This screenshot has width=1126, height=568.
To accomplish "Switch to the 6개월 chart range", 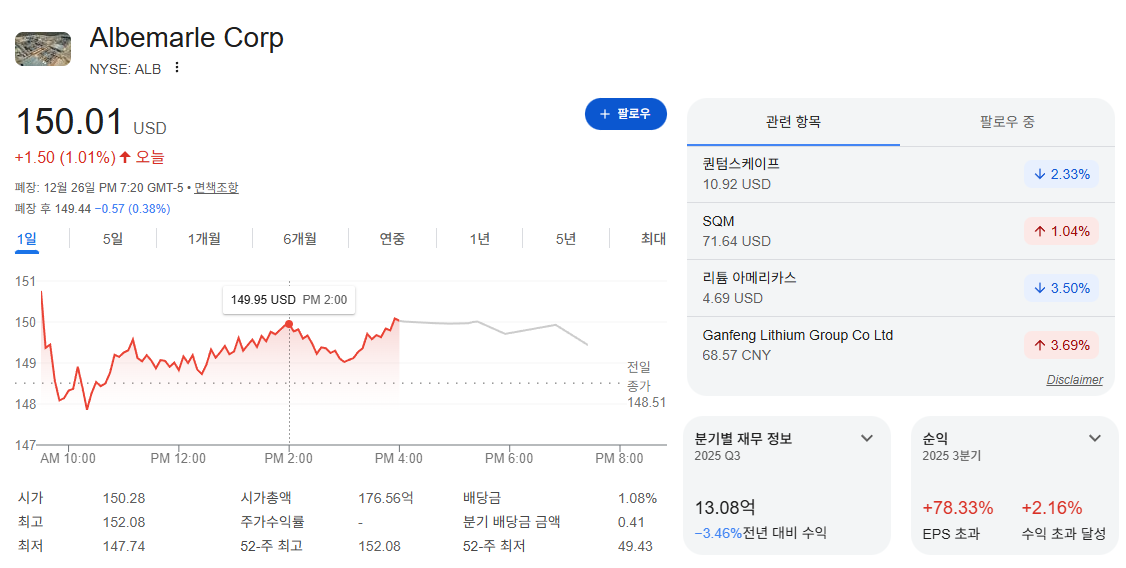I will [x=300, y=239].
